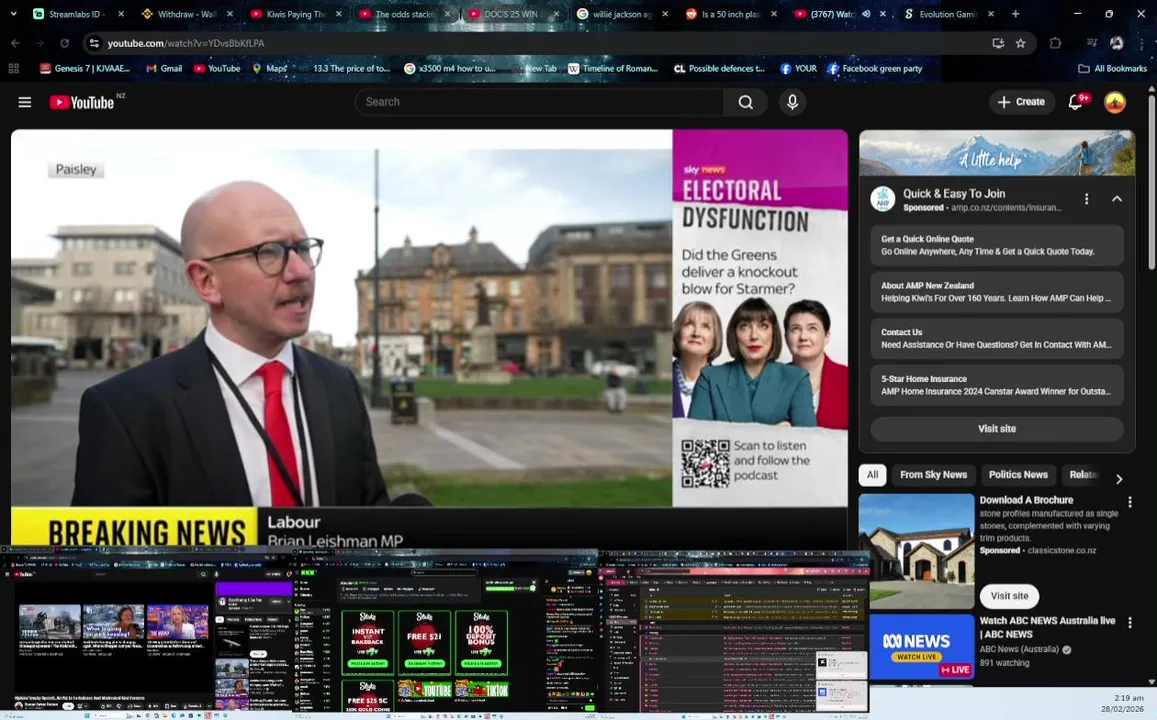Open media control icon in Chrome toolbar
This screenshot has width=1157, height=720.
(x=1092, y=44)
